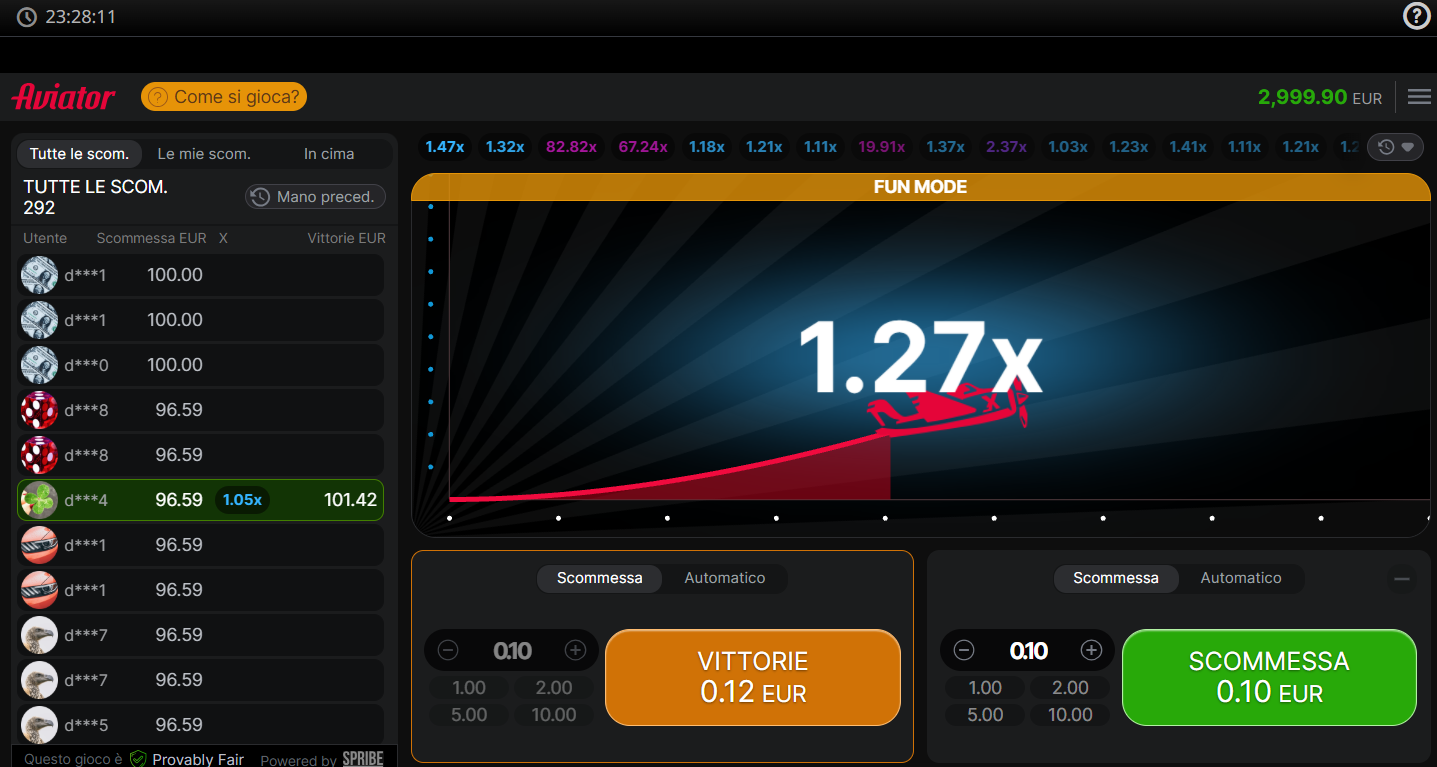Select Scommessa mode in right bet panel
Image resolution: width=1437 pixels, height=767 pixels.
pyautogui.click(x=1115, y=578)
